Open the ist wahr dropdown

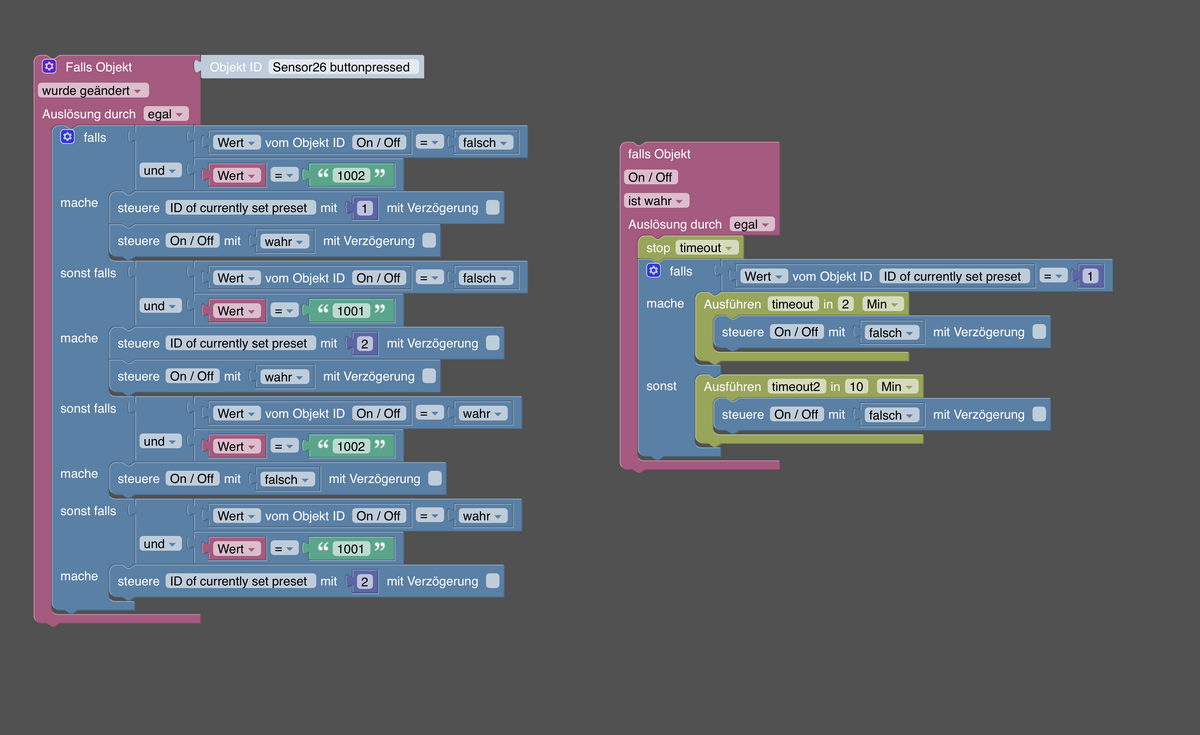click(x=656, y=201)
